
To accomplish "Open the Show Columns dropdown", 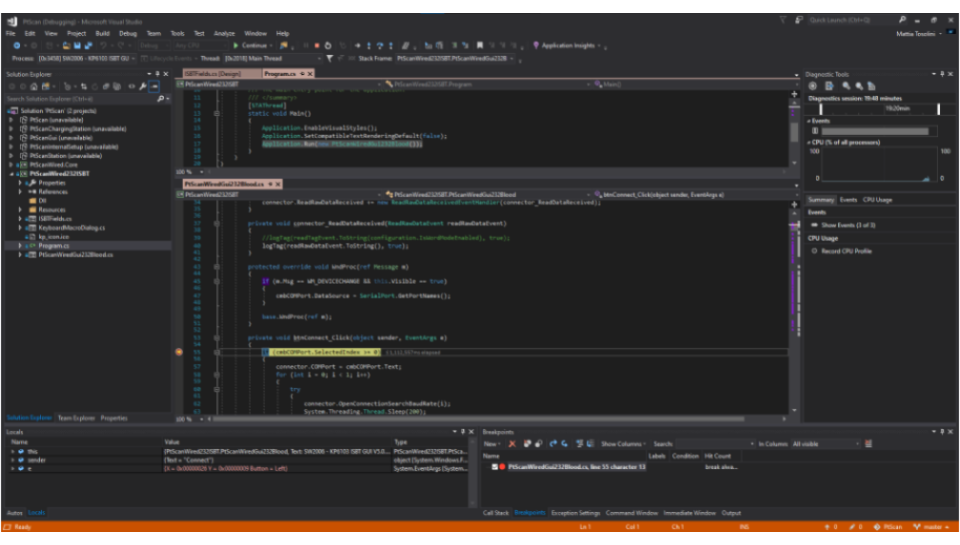I will pyautogui.click(x=623, y=444).
